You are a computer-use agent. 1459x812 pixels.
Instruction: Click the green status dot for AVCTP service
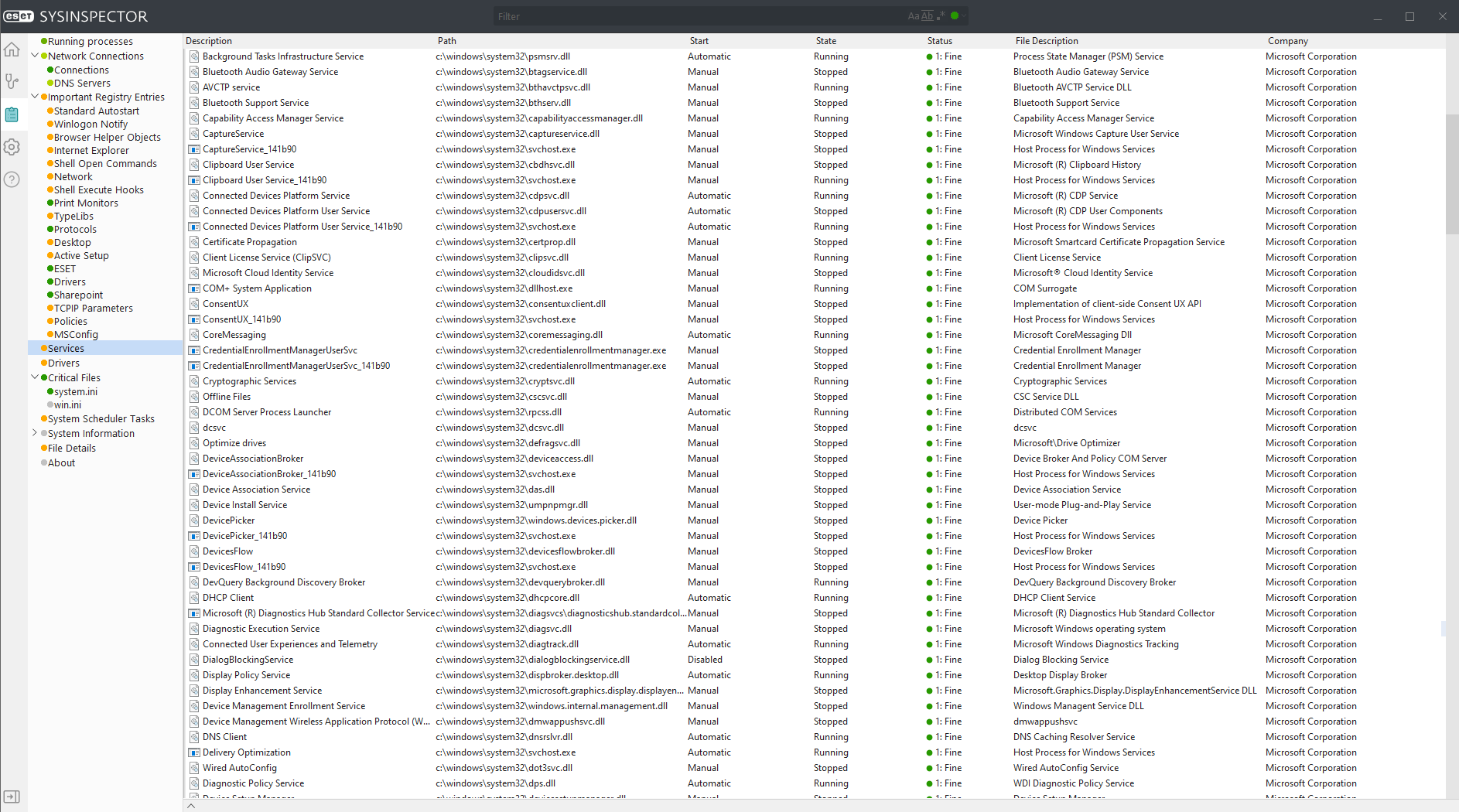click(x=929, y=87)
